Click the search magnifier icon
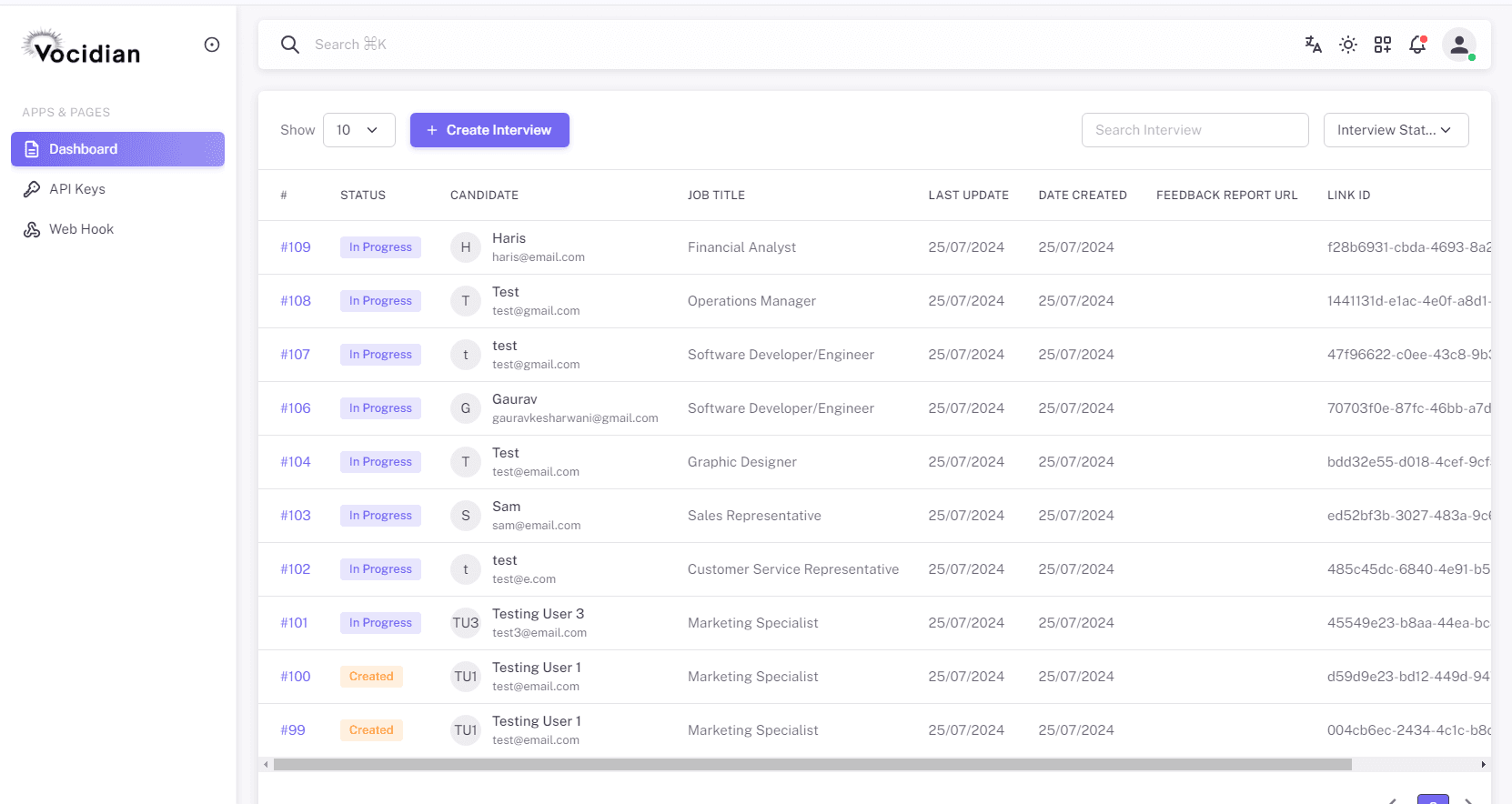 [x=290, y=45]
